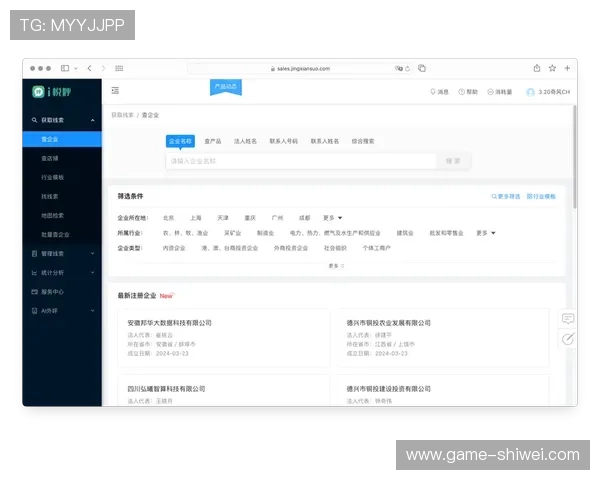Click the edit pencil icon at right edge

tap(568, 339)
